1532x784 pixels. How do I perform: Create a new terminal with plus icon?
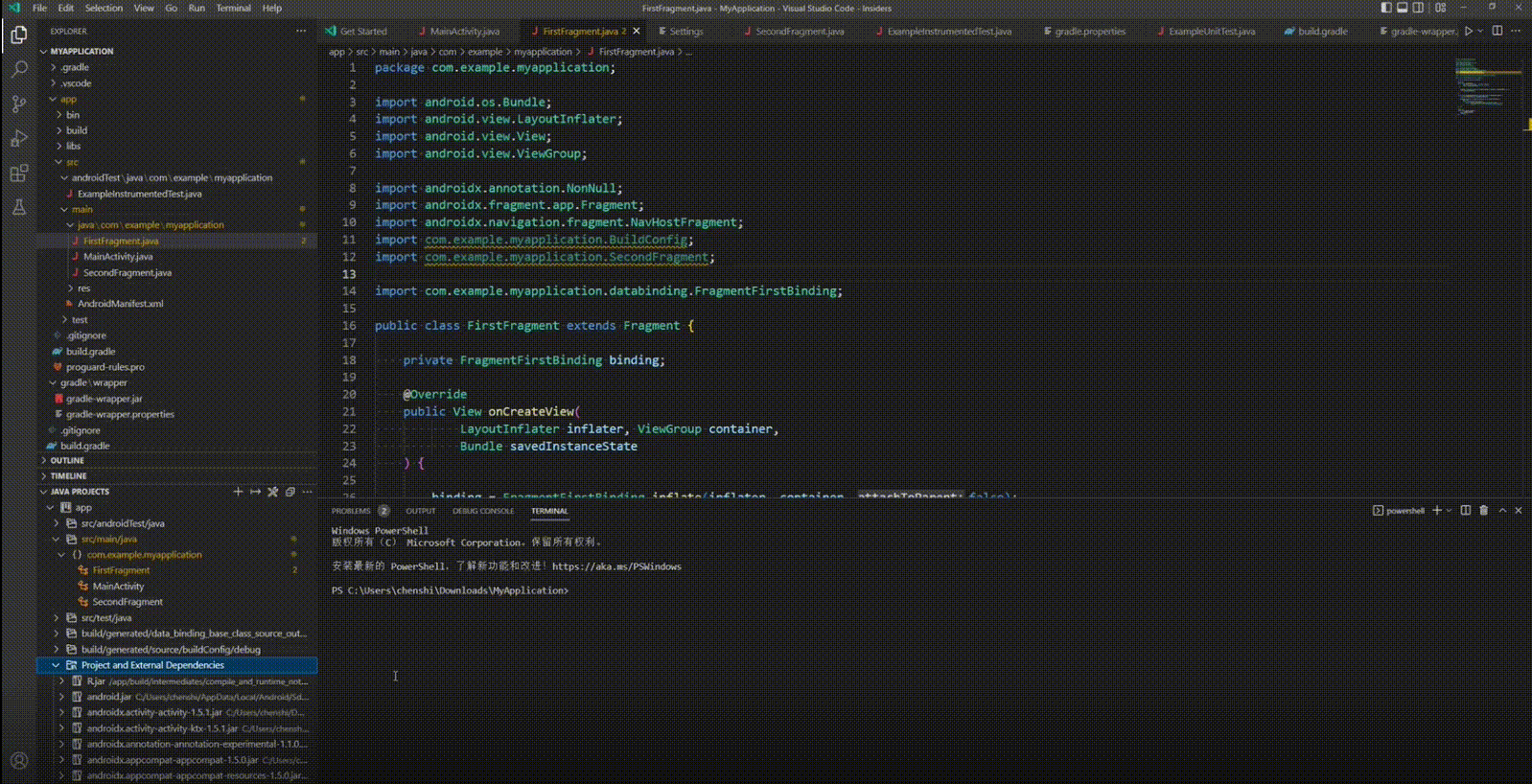pyautogui.click(x=1437, y=511)
